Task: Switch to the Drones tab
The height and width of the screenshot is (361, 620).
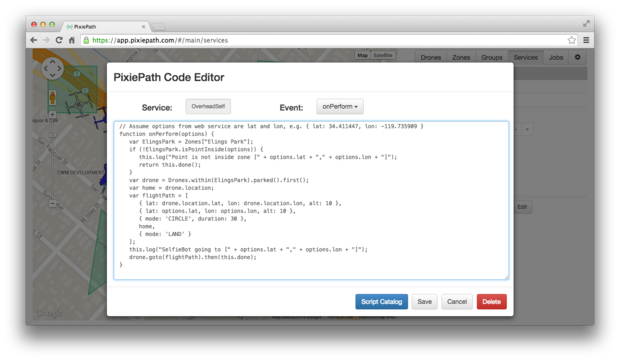Action: [431, 57]
